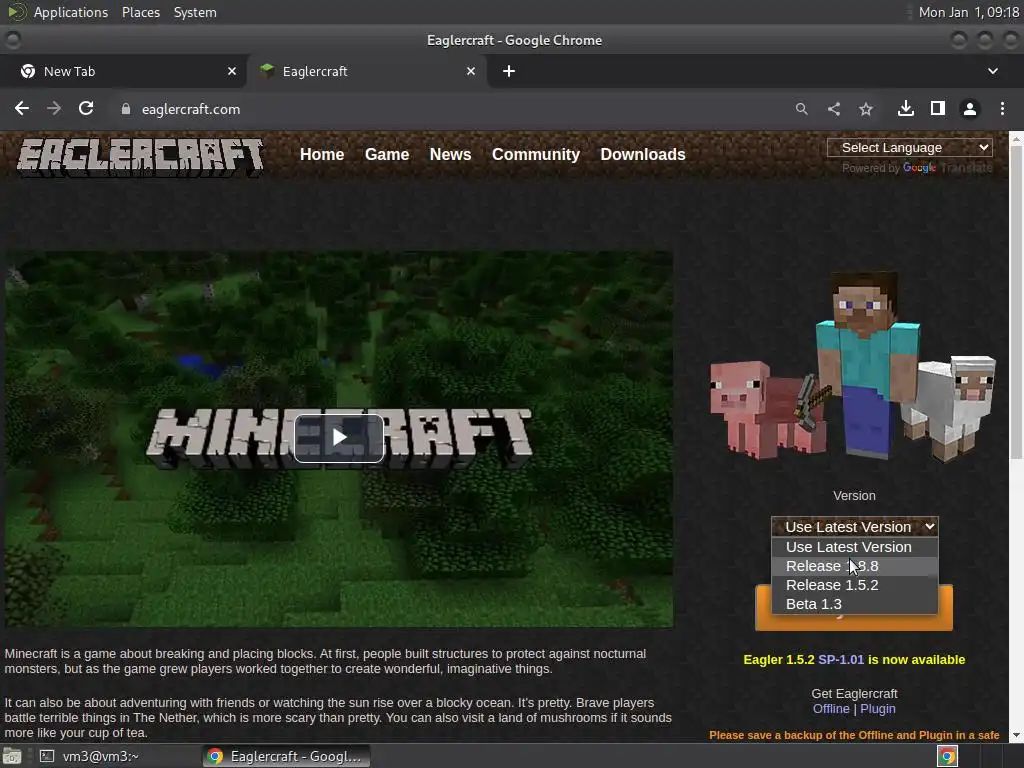
Task: Share this page via the share icon
Action: point(834,109)
